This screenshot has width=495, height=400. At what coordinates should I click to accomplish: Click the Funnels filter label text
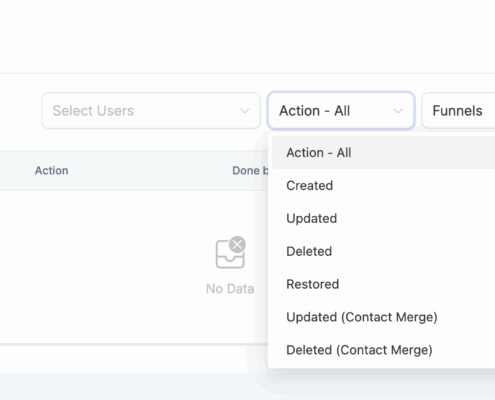[x=457, y=111]
